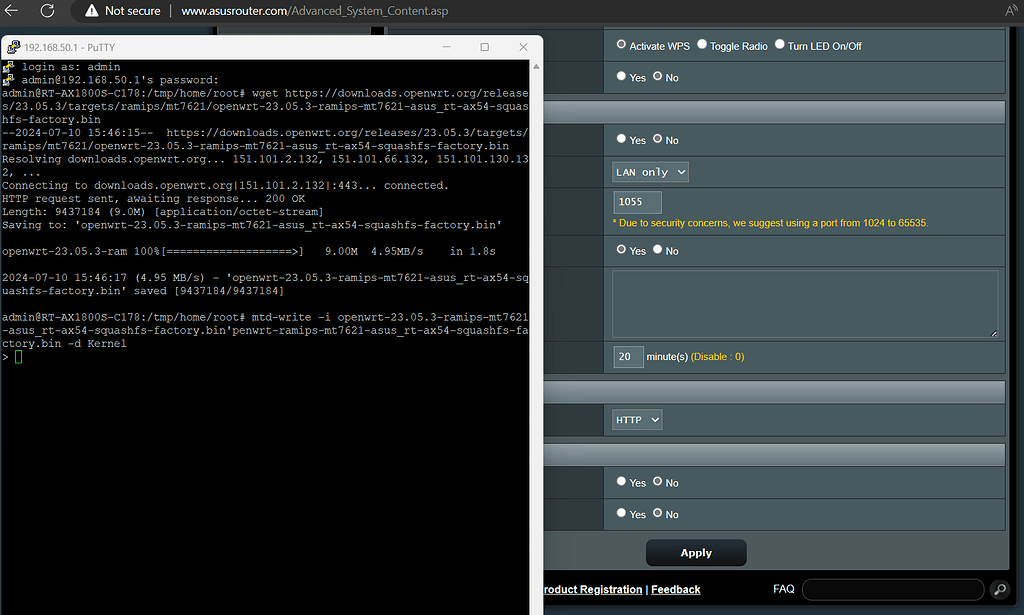1024x615 pixels.
Task: Expand the HTTP authentication method dropdown
Action: 638,420
